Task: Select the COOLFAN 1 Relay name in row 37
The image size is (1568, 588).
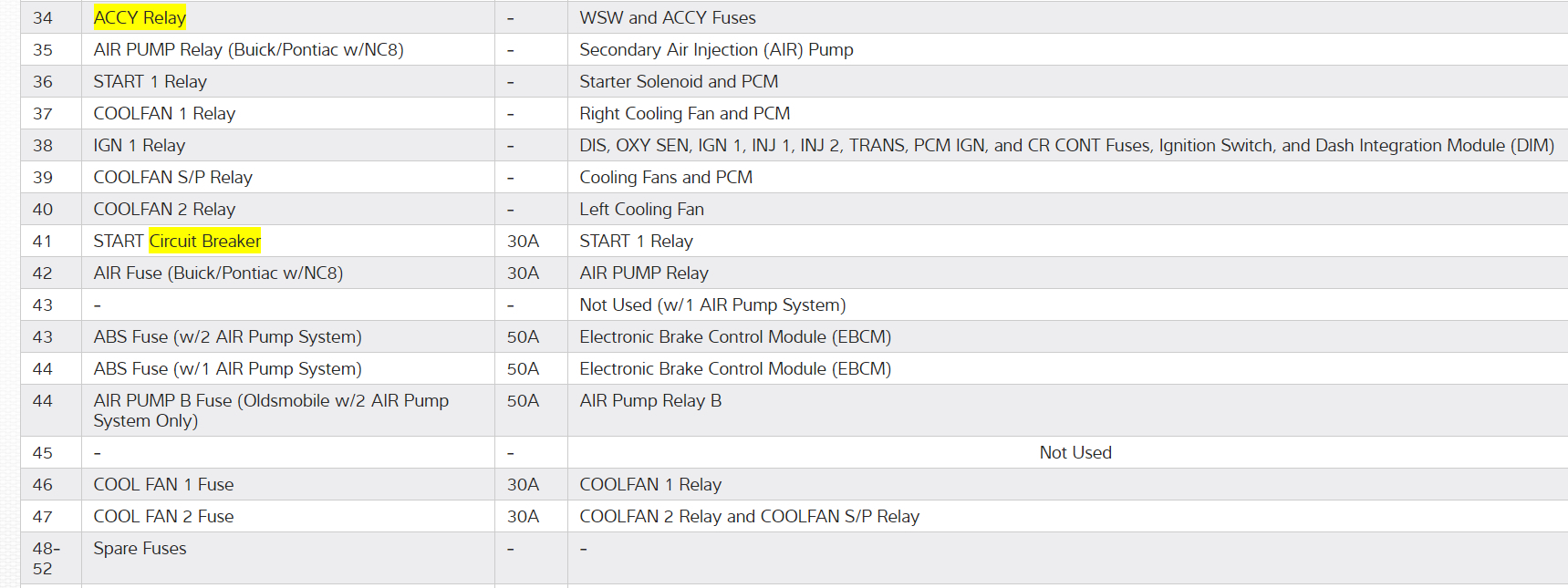Action: point(164,113)
